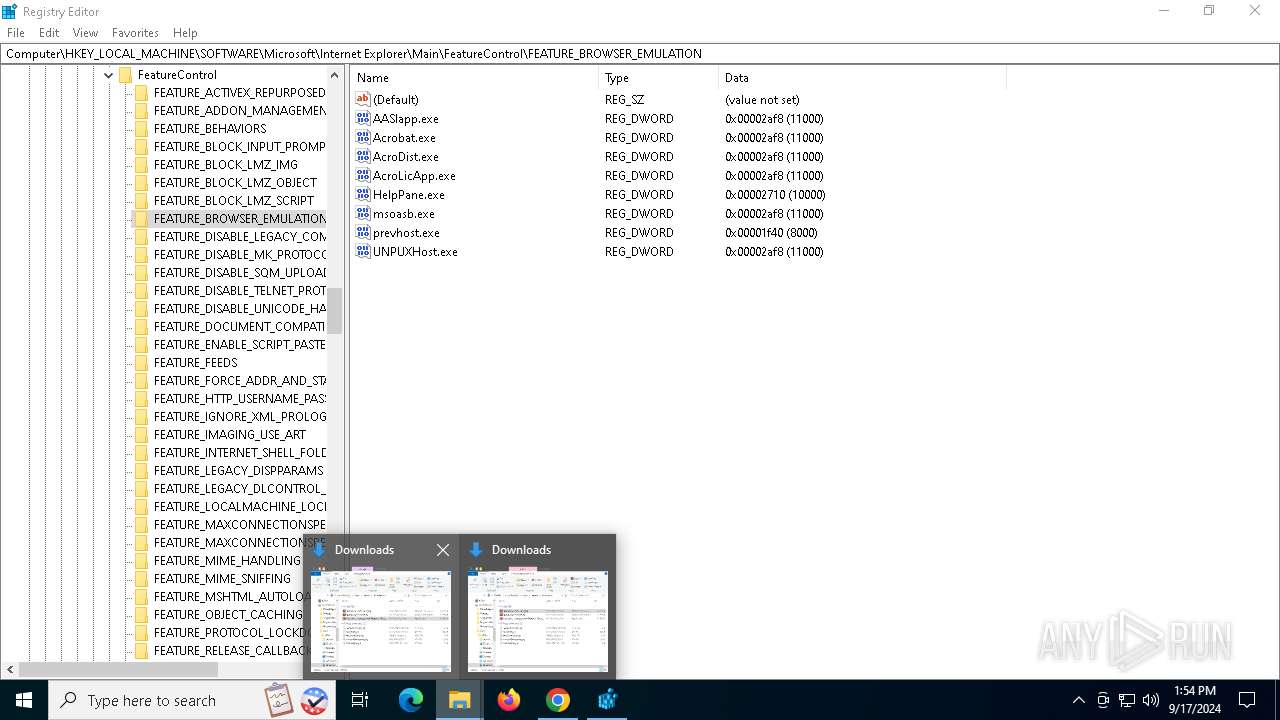Image resolution: width=1280 pixels, height=720 pixels.
Task: Click the AcroDist.exe value icon
Action: pyautogui.click(x=363, y=156)
